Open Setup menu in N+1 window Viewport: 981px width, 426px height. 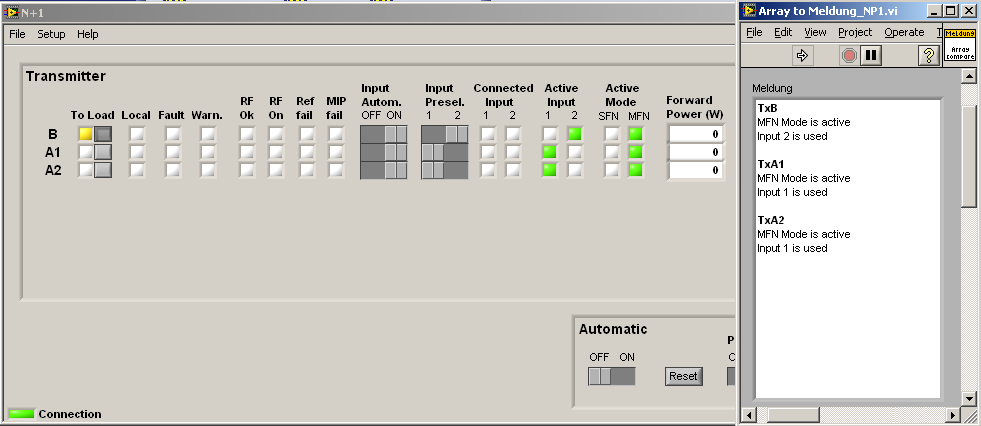click(x=51, y=34)
